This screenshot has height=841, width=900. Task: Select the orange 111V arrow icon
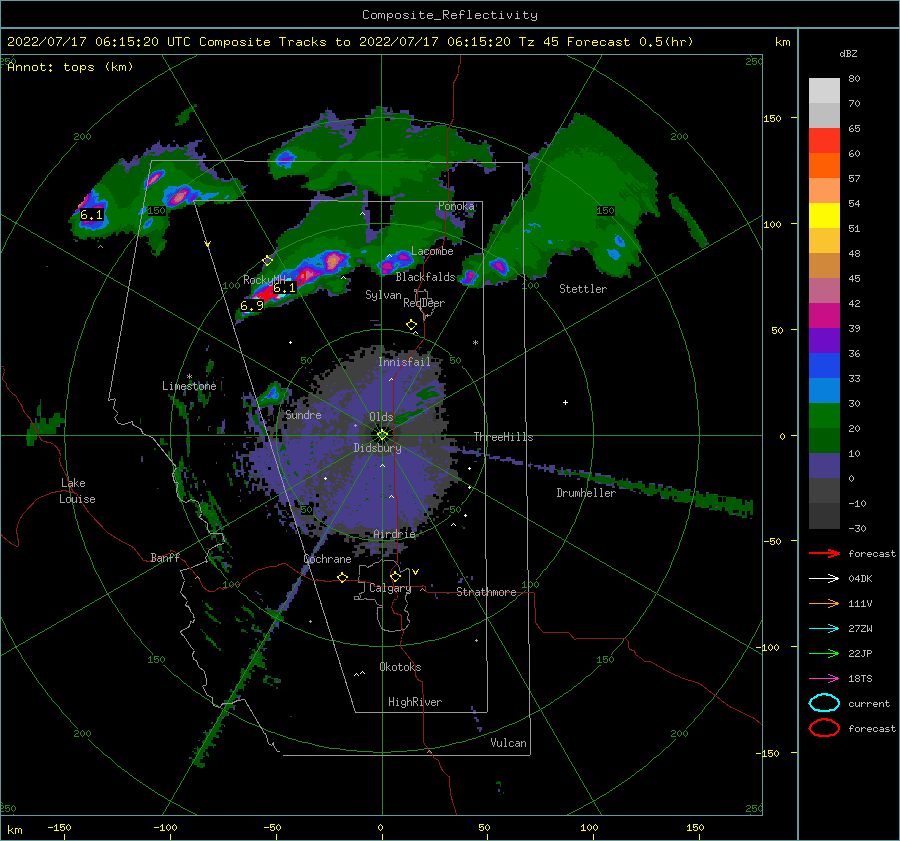pyautogui.click(x=824, y=603)
